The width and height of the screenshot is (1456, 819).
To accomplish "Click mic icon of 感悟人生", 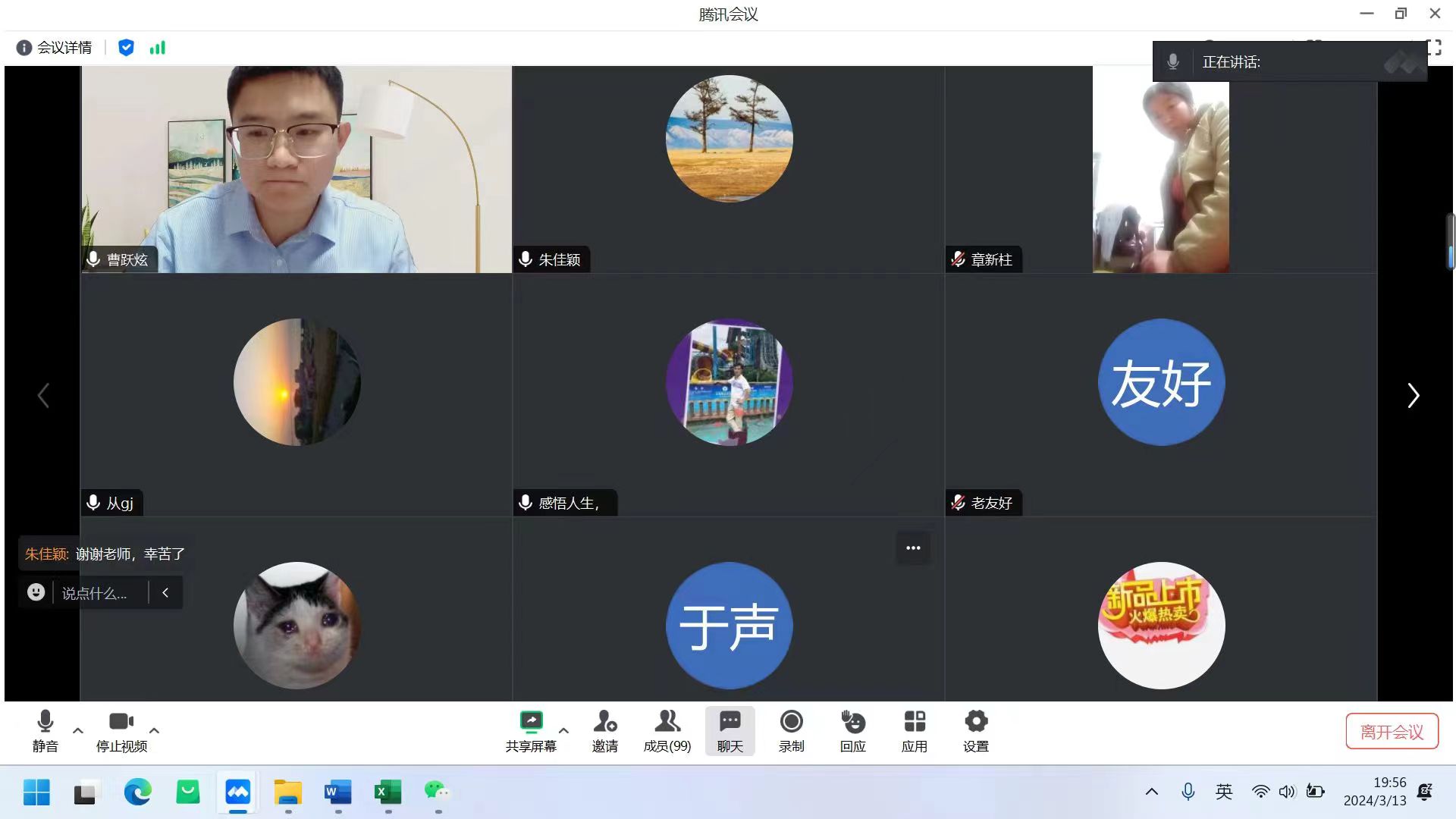I will click(x=526, y=503).
